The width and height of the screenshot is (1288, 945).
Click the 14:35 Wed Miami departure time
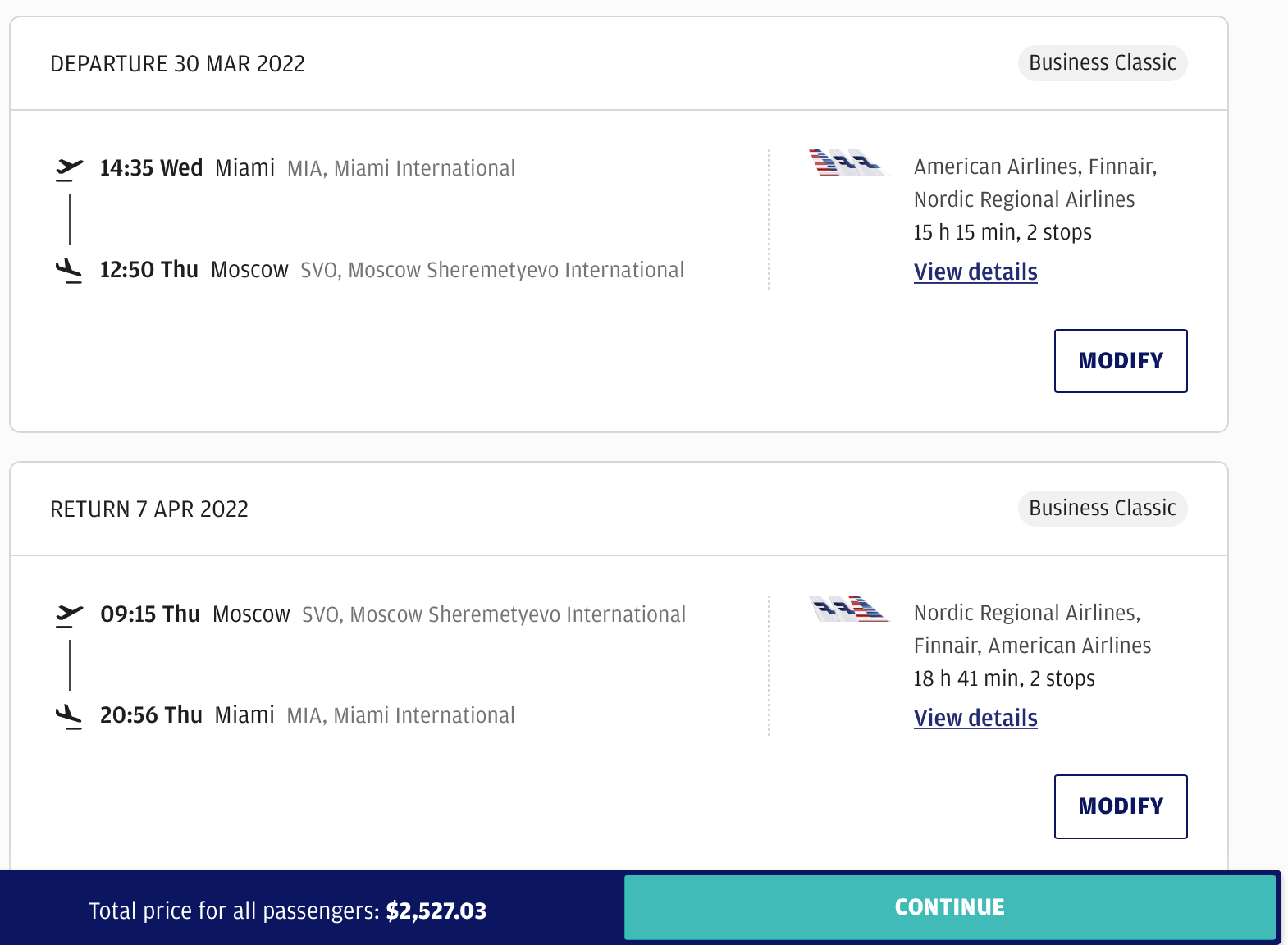[x=151, y=168]
